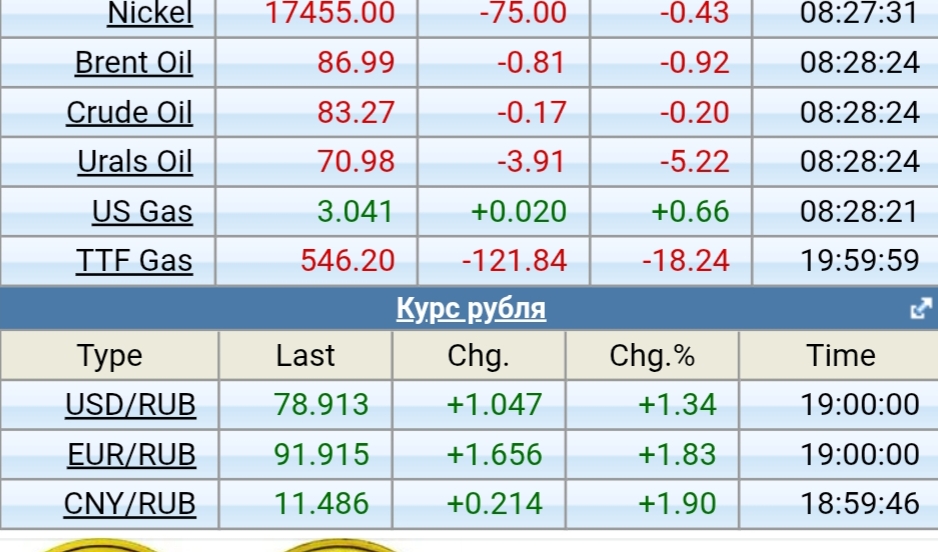Click the Last column header
Image resolution: width=938 pixels, height=552 pixels.
305,356
